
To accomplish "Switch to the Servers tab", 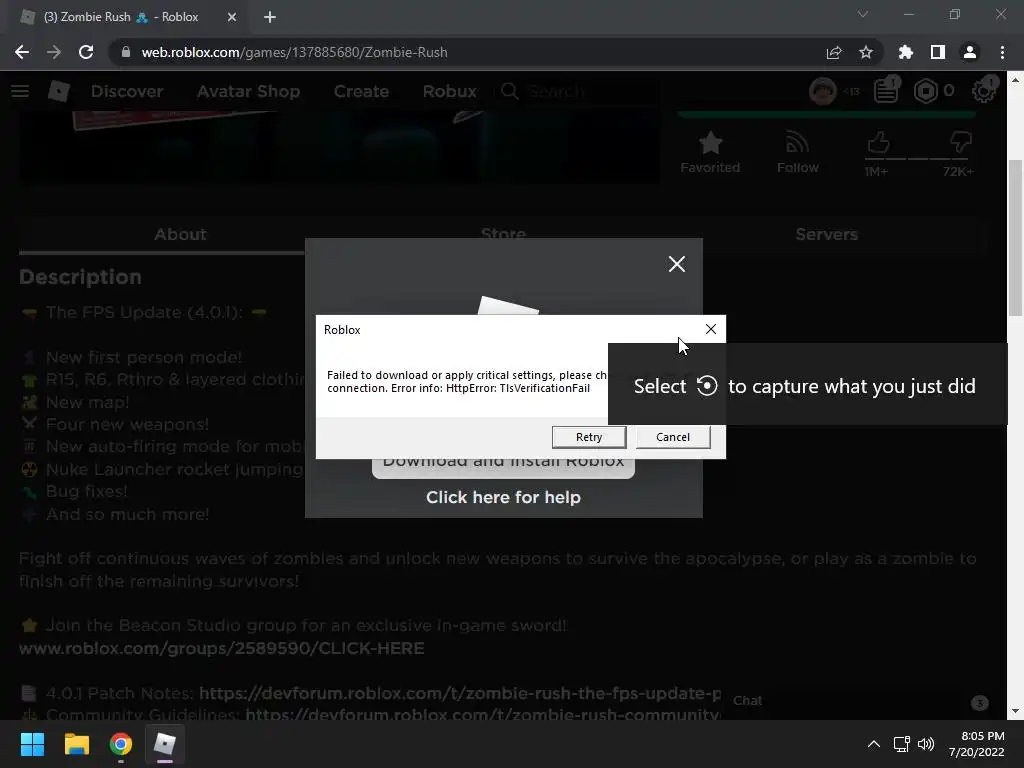I will pos(826,234).
